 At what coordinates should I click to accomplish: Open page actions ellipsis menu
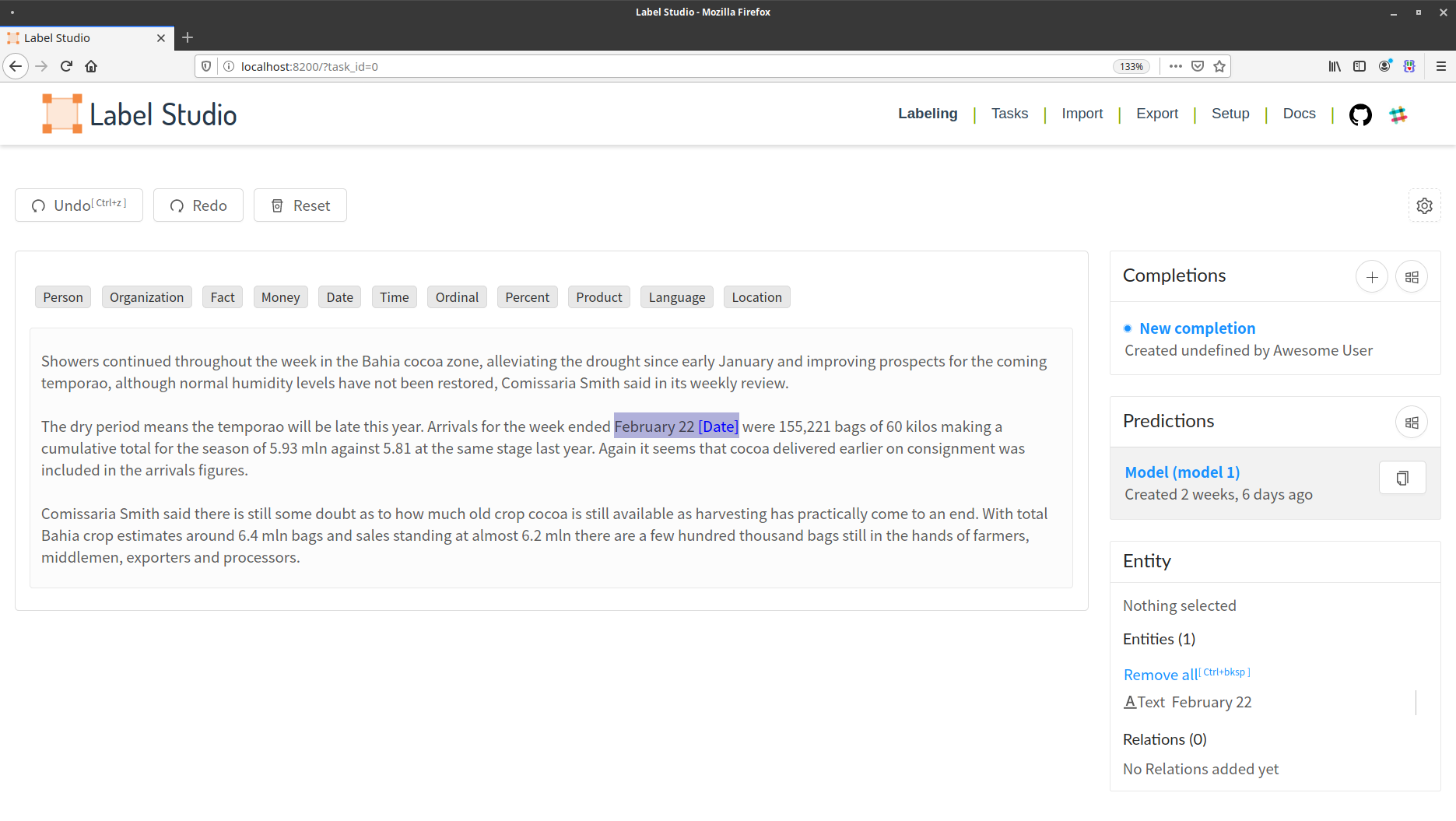pyautogui.click(x=1176, y=66)
